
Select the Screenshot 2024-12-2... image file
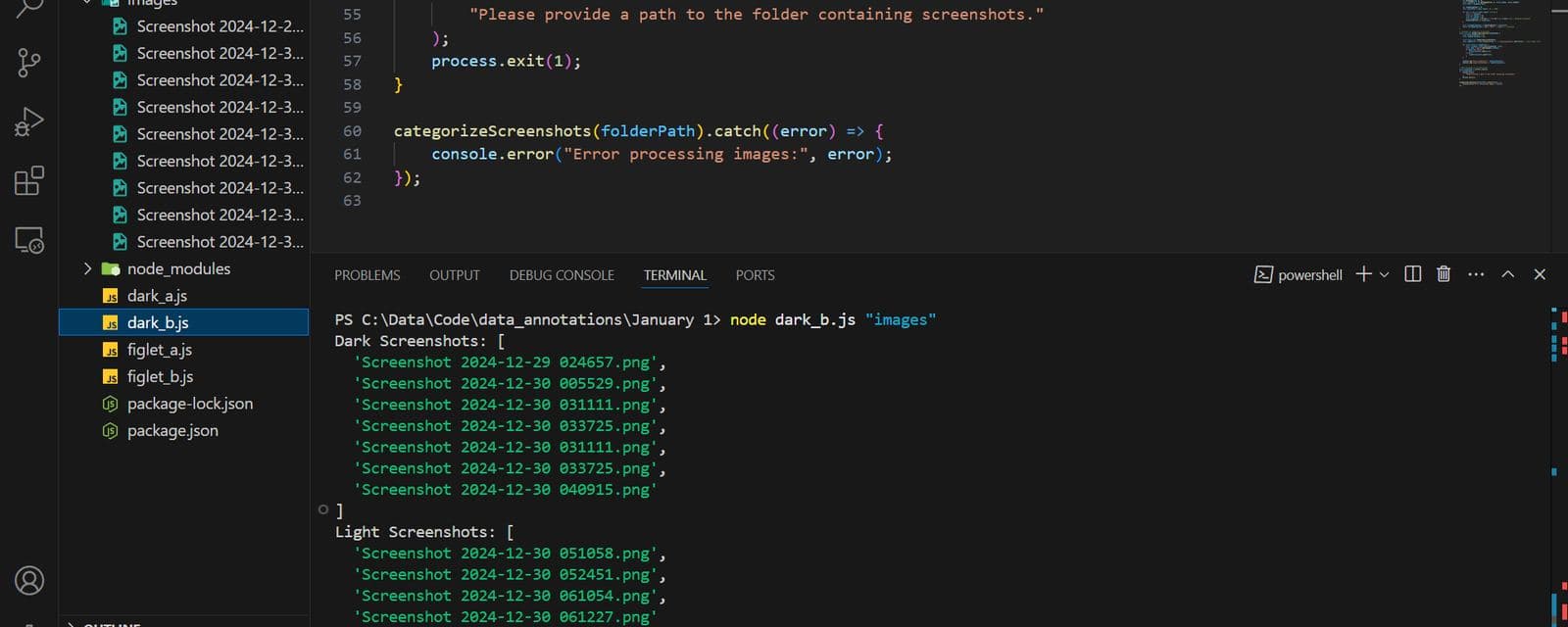tap(220, 26)
